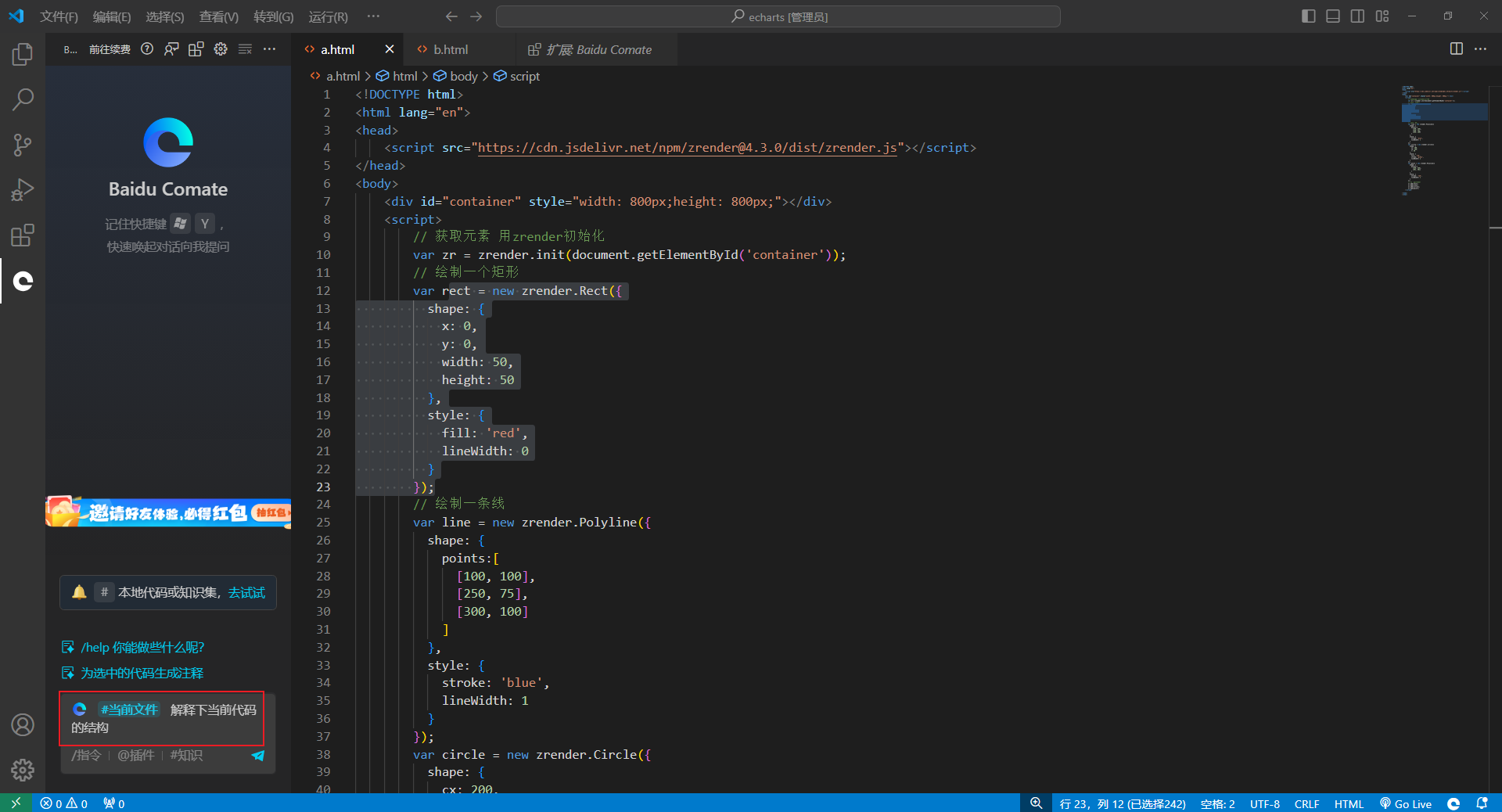Image resolution: width=1502 pixels, height=812 pixels.
Task: Click the ports indicator in status bar
Action: 114,803
